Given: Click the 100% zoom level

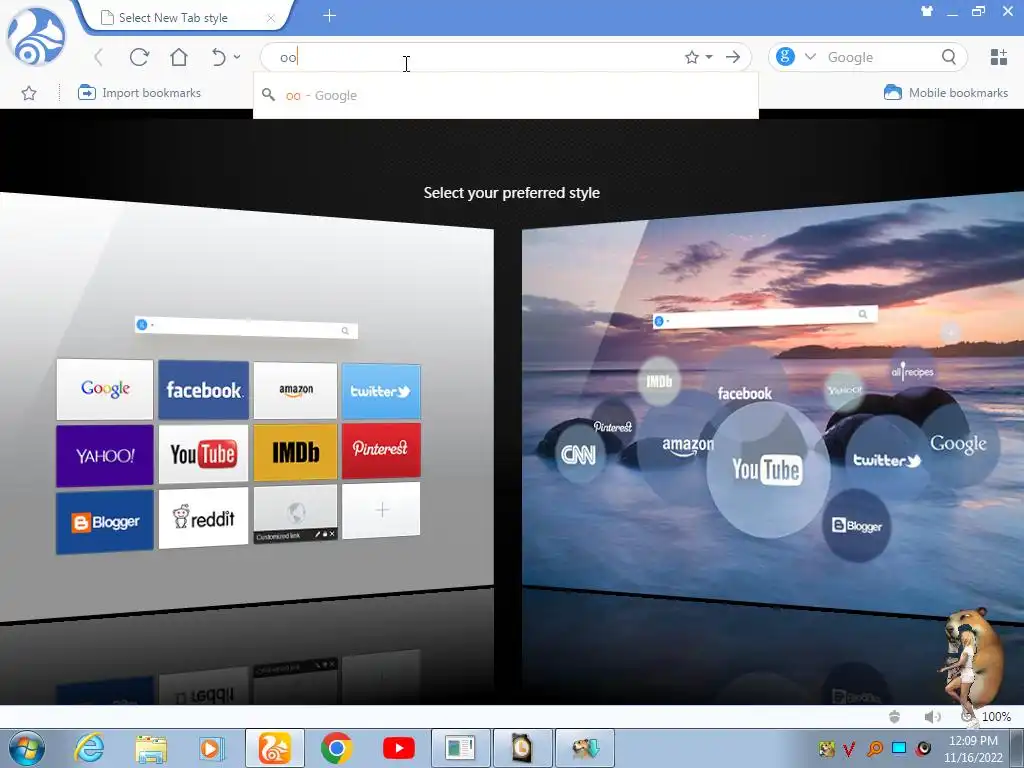Looking at the screenshot, I should tap(996, 716).
